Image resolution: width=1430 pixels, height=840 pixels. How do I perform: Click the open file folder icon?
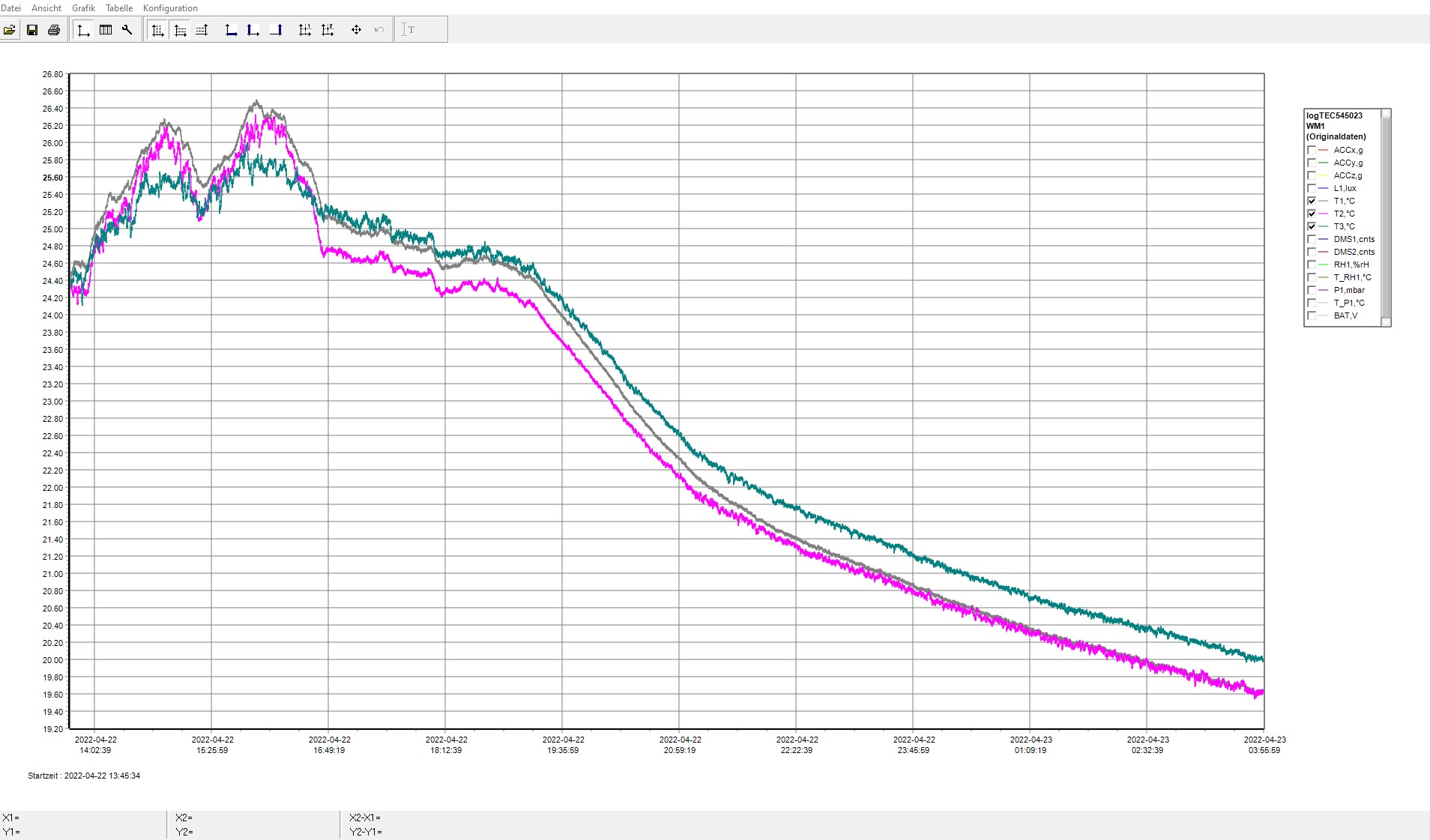point(10,30)
